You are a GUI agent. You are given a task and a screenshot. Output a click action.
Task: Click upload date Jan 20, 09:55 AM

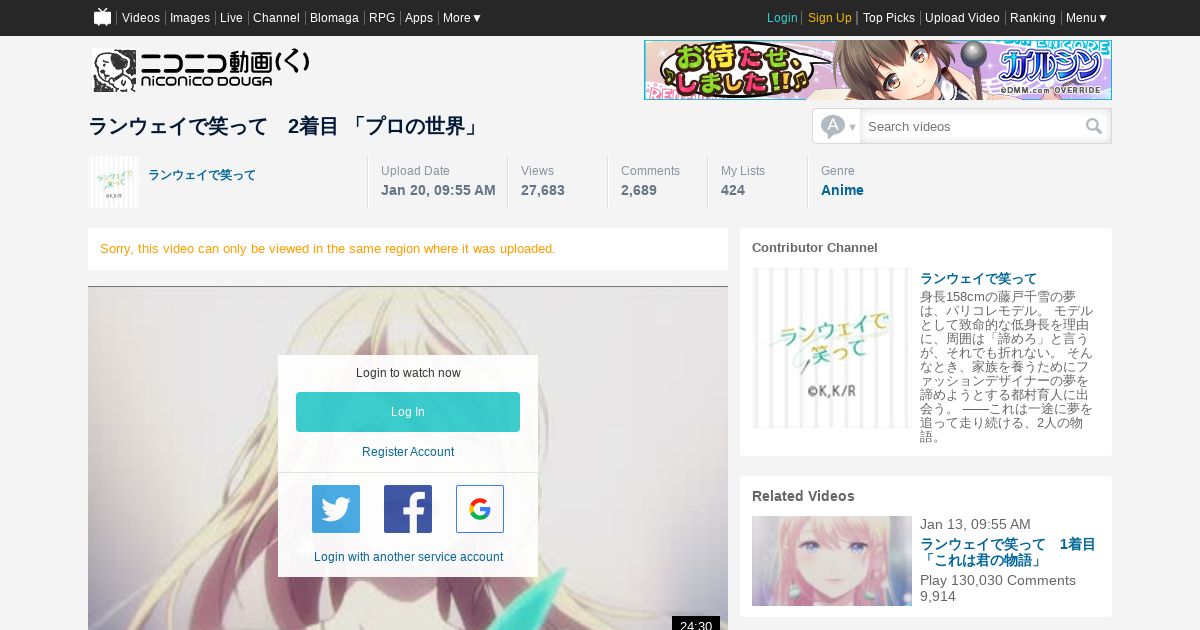coord(438,190)
